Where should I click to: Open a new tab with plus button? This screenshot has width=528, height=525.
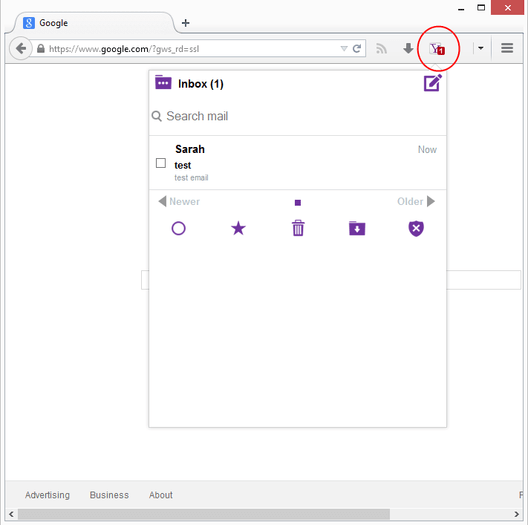[186, 23]
